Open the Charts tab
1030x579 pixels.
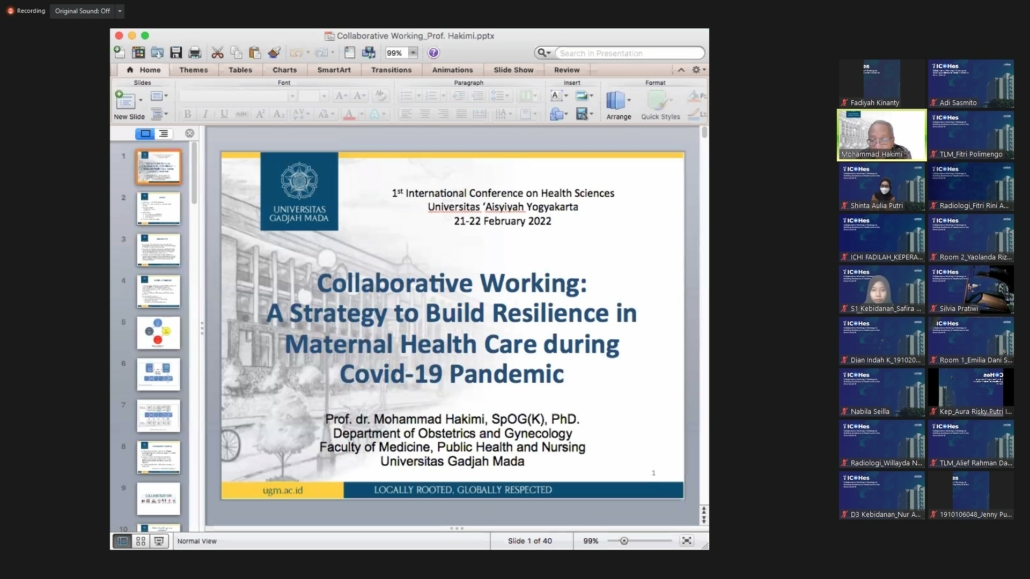coord(284,70)
